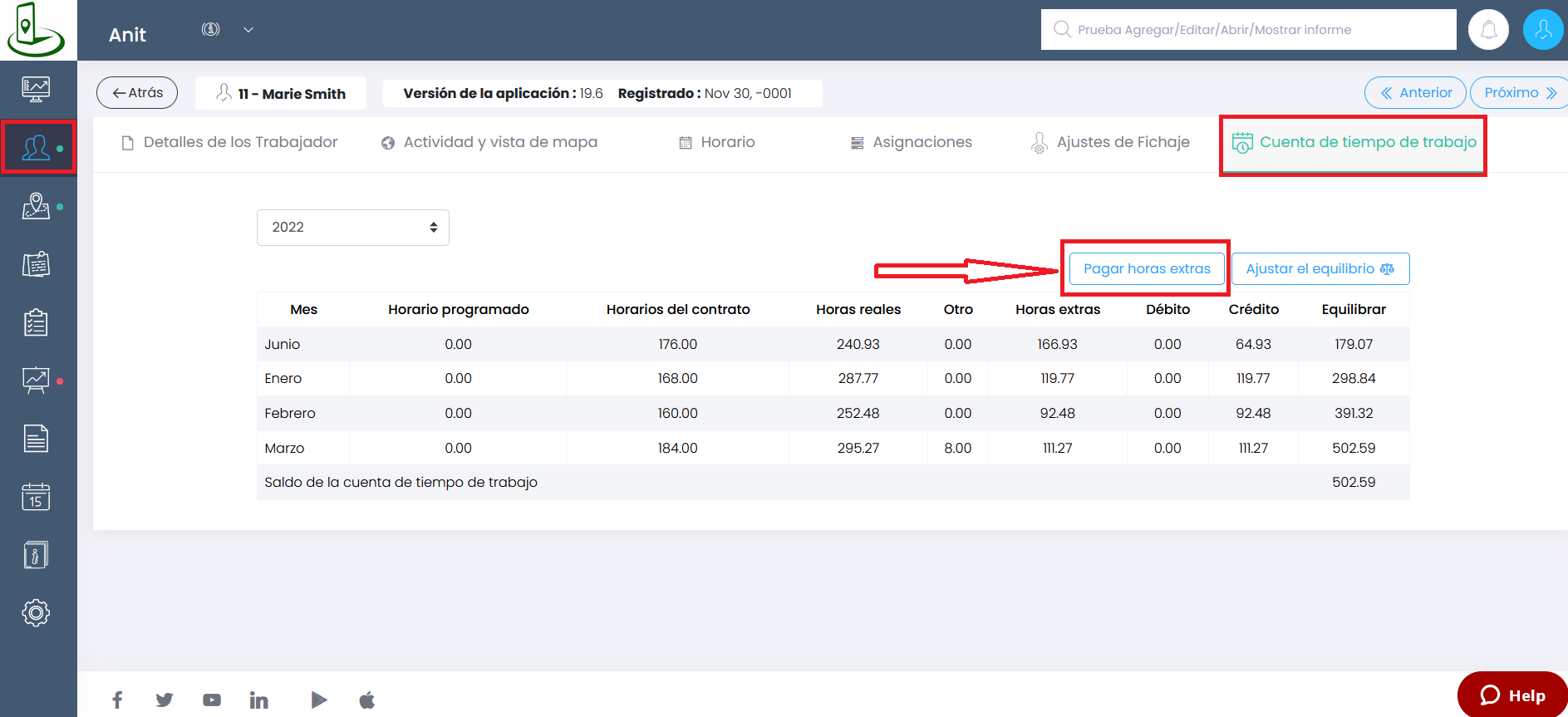
Task: Open the Google Play store icon
Action: pyautogui.click(x=318, y=700)
